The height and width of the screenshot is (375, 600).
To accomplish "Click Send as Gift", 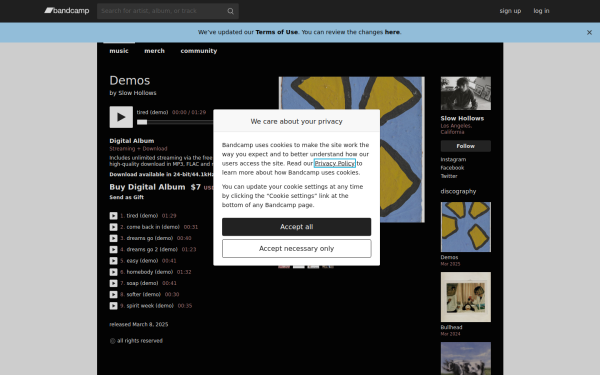I will click(x=127, y=197).
